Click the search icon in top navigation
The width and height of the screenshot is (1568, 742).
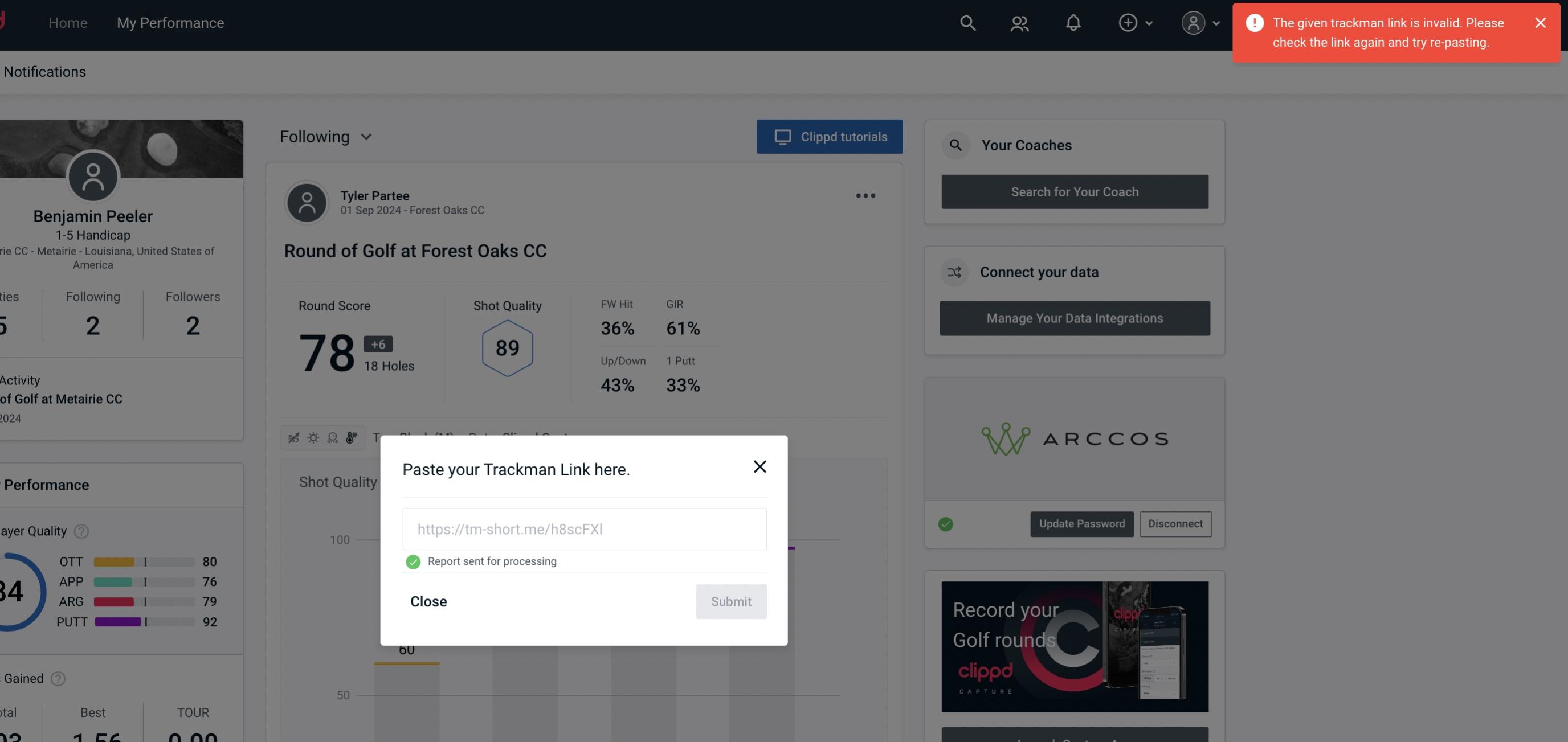click(966, 22)
